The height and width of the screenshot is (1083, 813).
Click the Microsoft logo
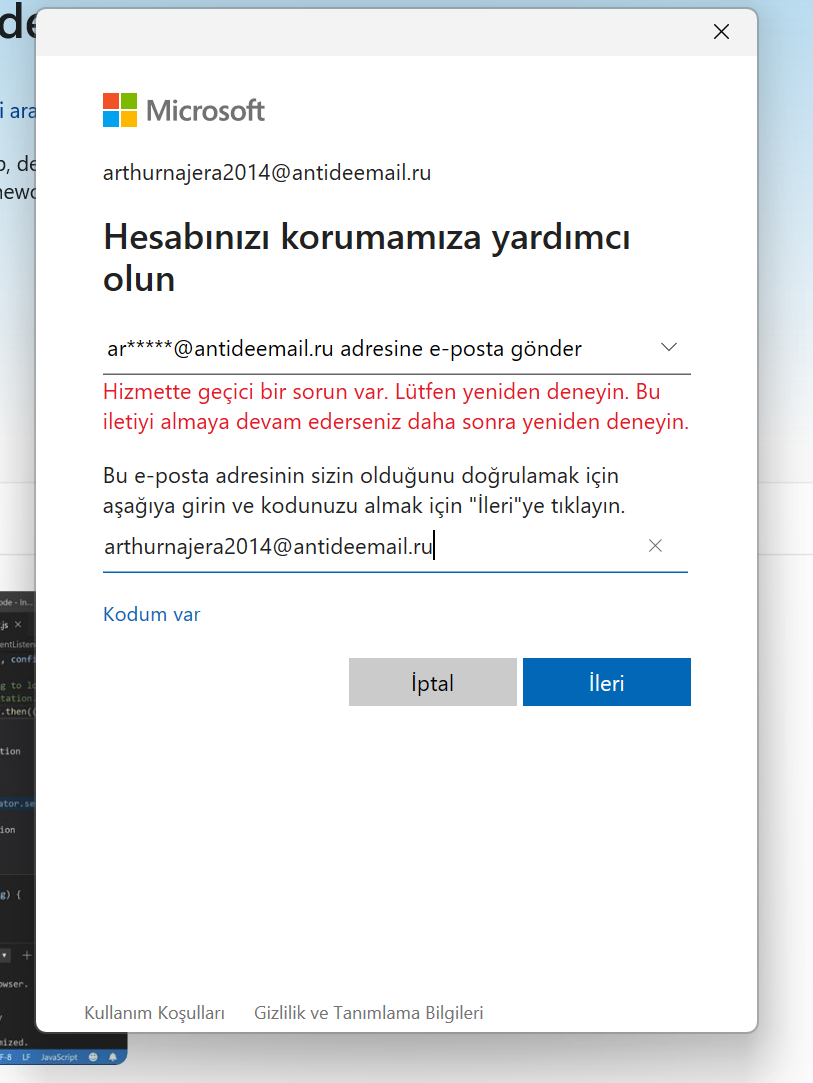pyautogui.click(x=184, y=111)
